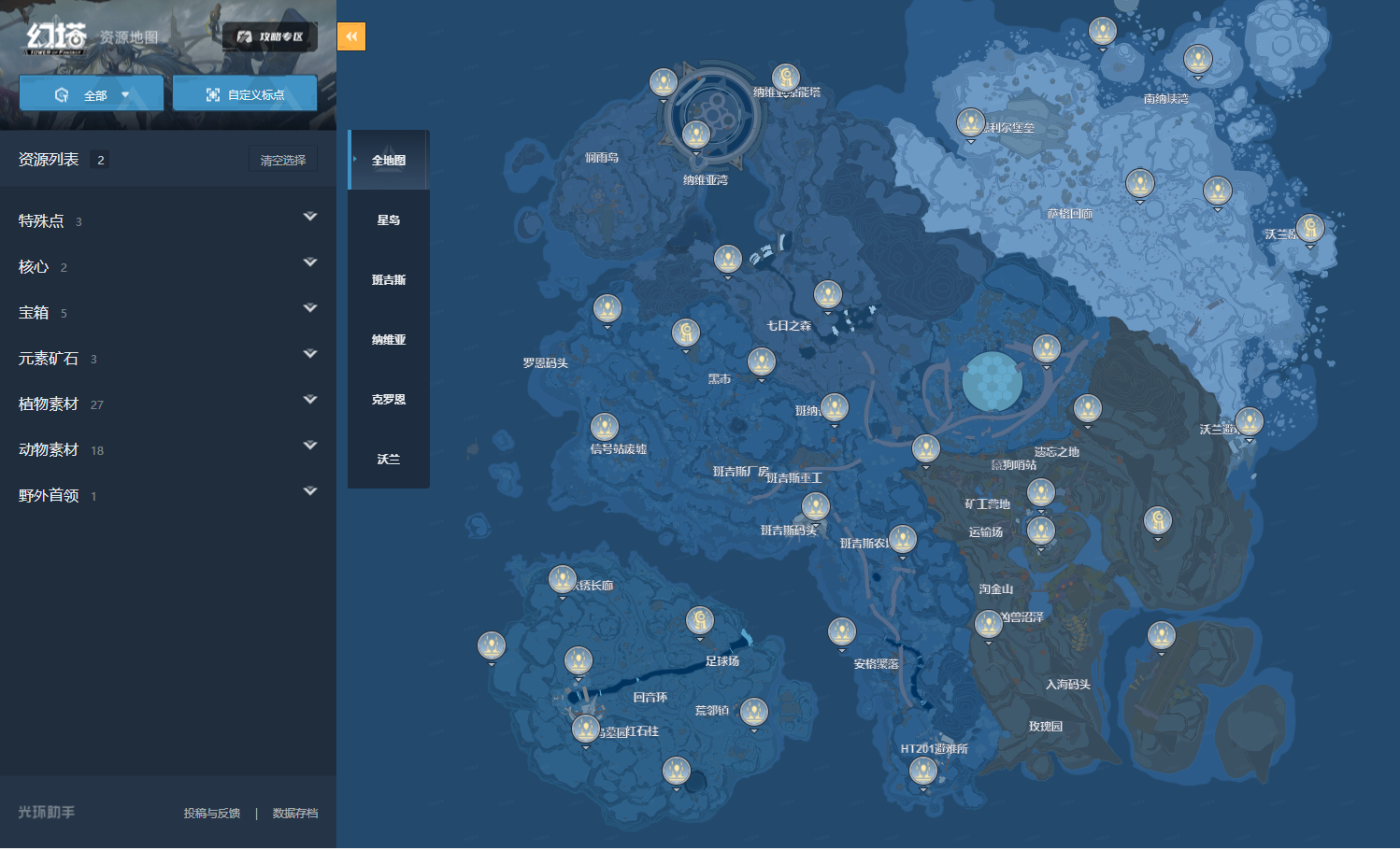Switch to the 班吉斯 region tab

(389, 280)
